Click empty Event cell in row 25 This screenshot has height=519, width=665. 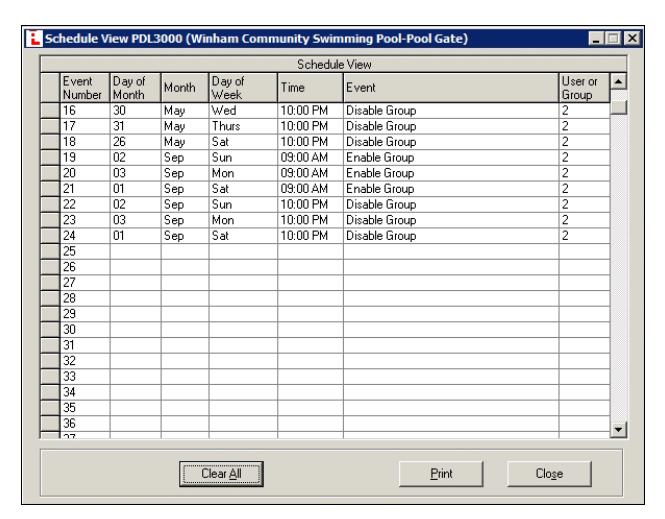point(451,251)
